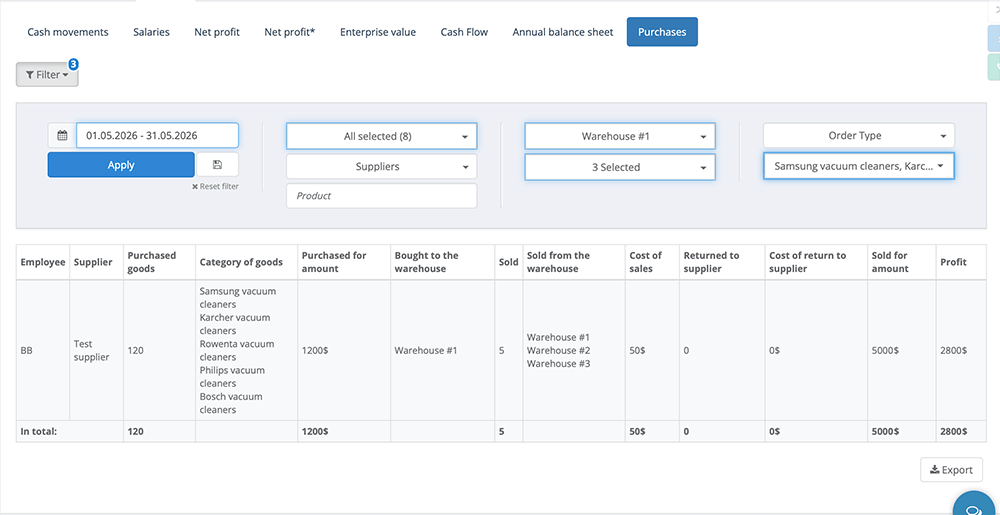
Task: Switch to the Salaries tab
Action: tap(151, 32)
